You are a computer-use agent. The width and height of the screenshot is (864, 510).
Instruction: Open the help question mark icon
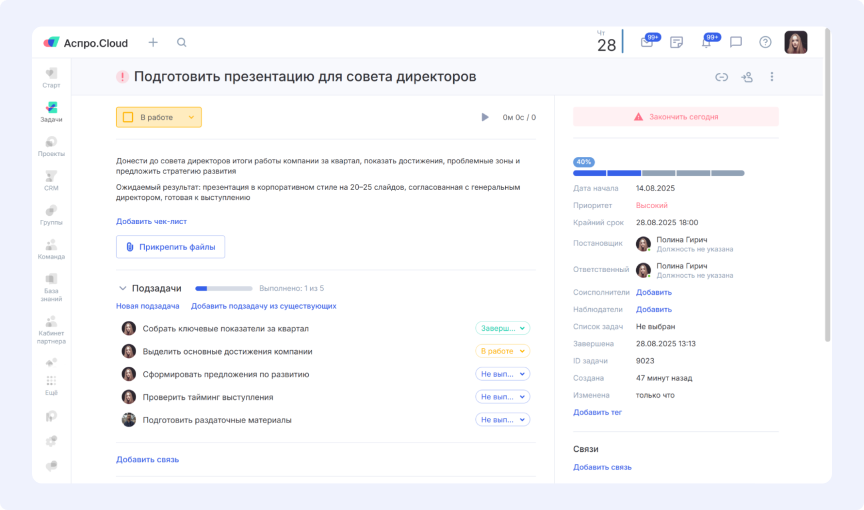click(x=765, y=43)
